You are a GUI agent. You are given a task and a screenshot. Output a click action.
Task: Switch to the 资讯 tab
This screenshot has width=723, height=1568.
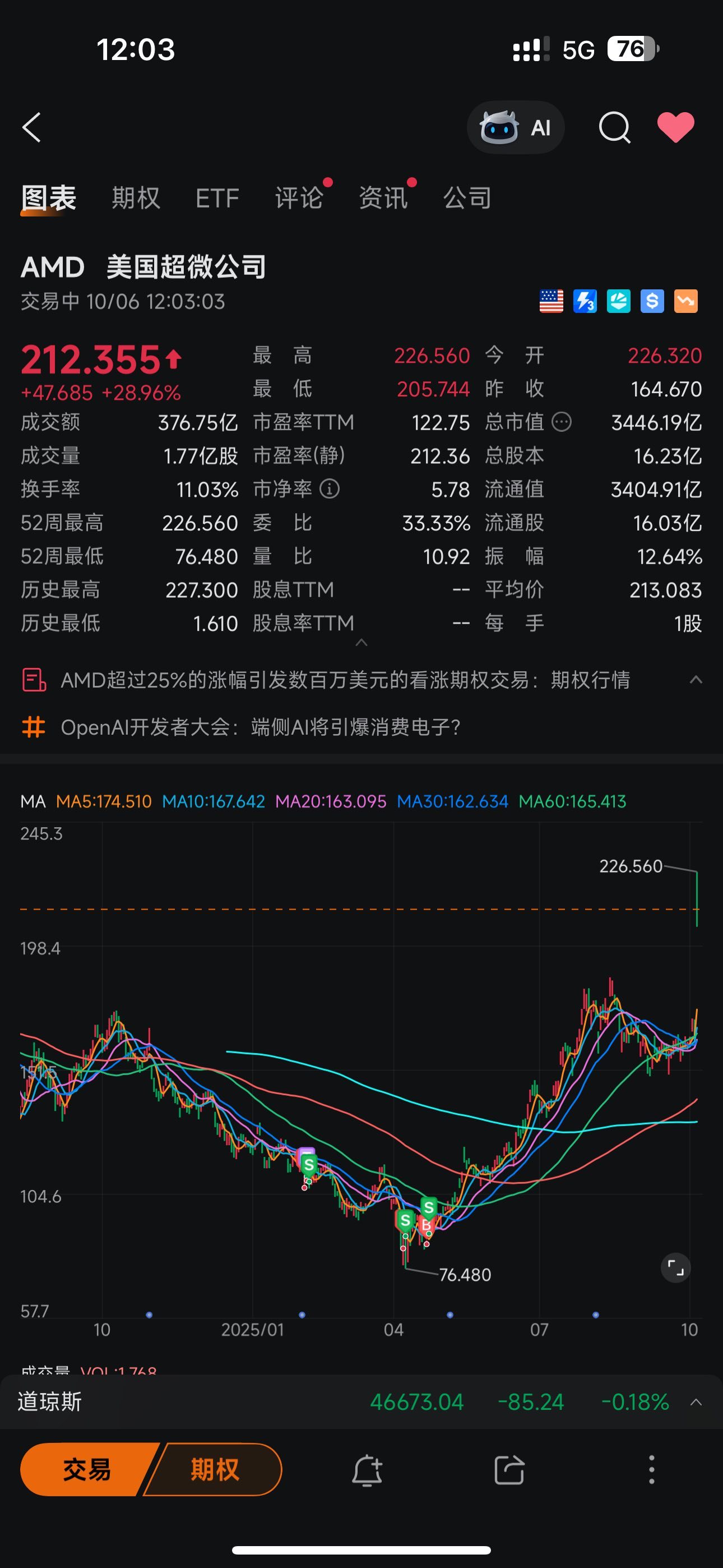(x=383, y=199)
